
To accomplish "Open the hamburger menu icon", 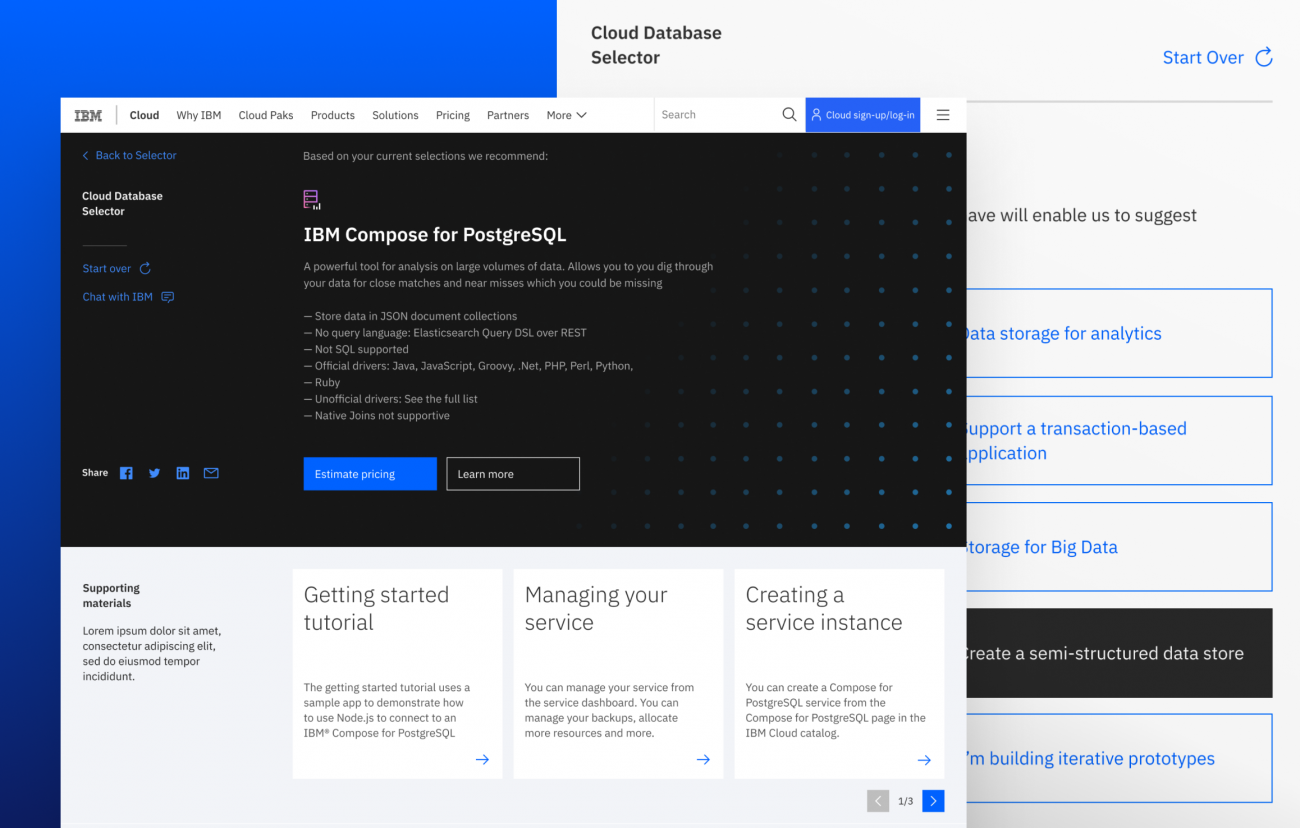I will (x=943, y=115).
